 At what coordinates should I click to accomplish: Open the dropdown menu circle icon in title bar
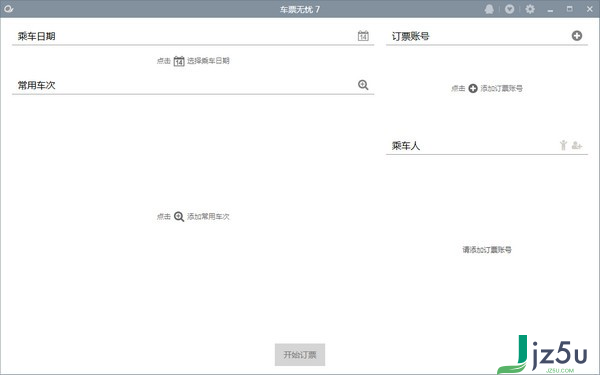pos(509,9)
